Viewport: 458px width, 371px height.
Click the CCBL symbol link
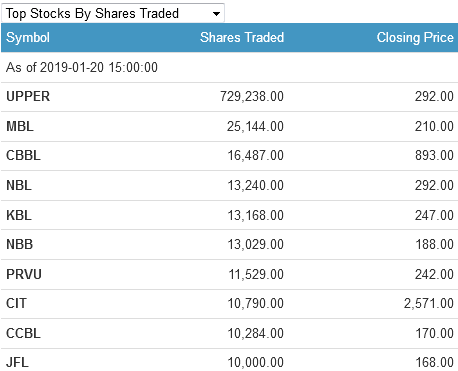23,333
